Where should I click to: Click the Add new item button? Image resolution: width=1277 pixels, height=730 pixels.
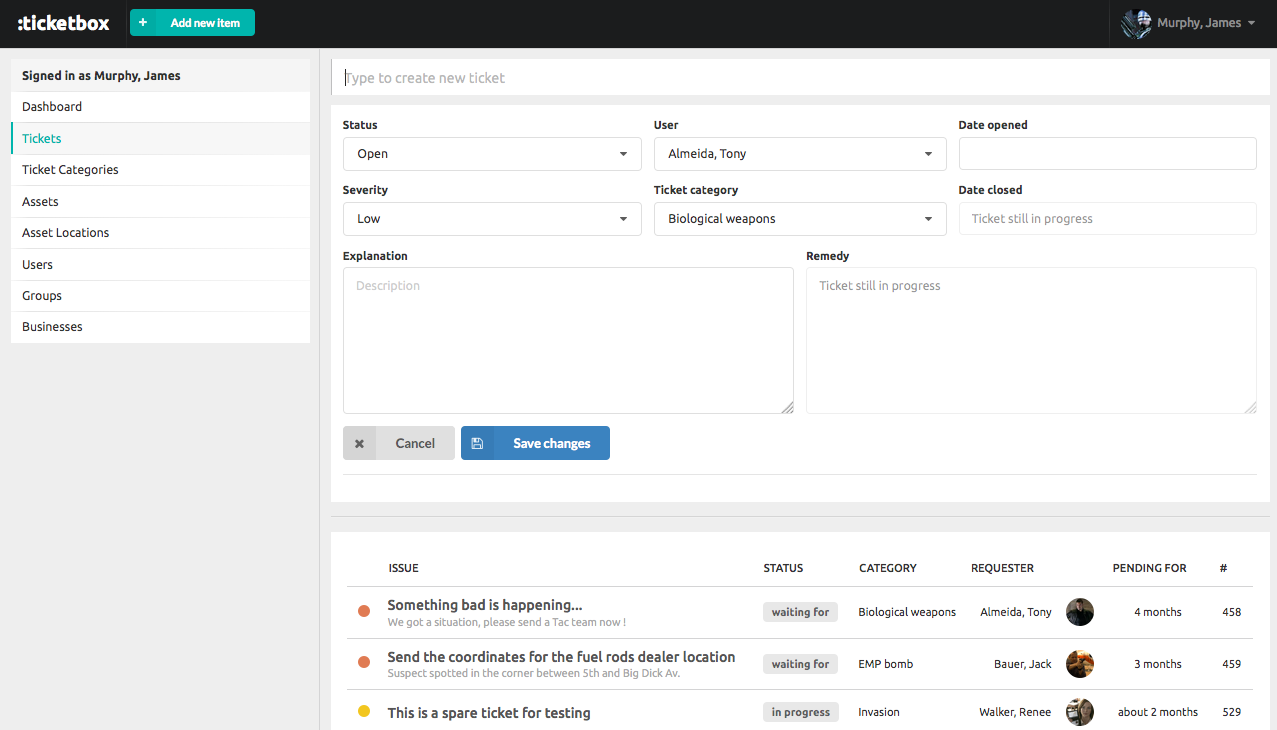pos(192,22)
